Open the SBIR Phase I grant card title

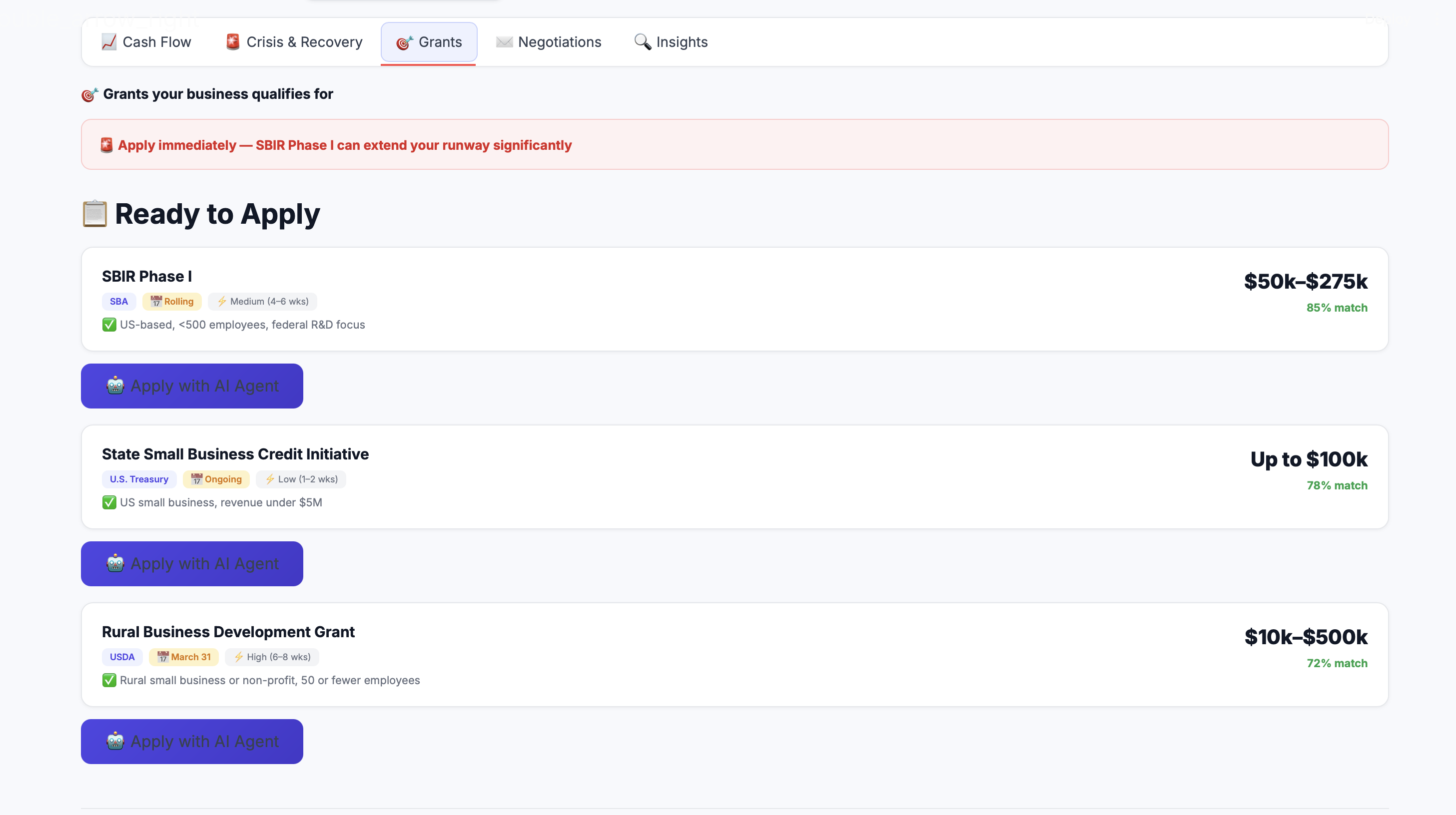[147, 276]
